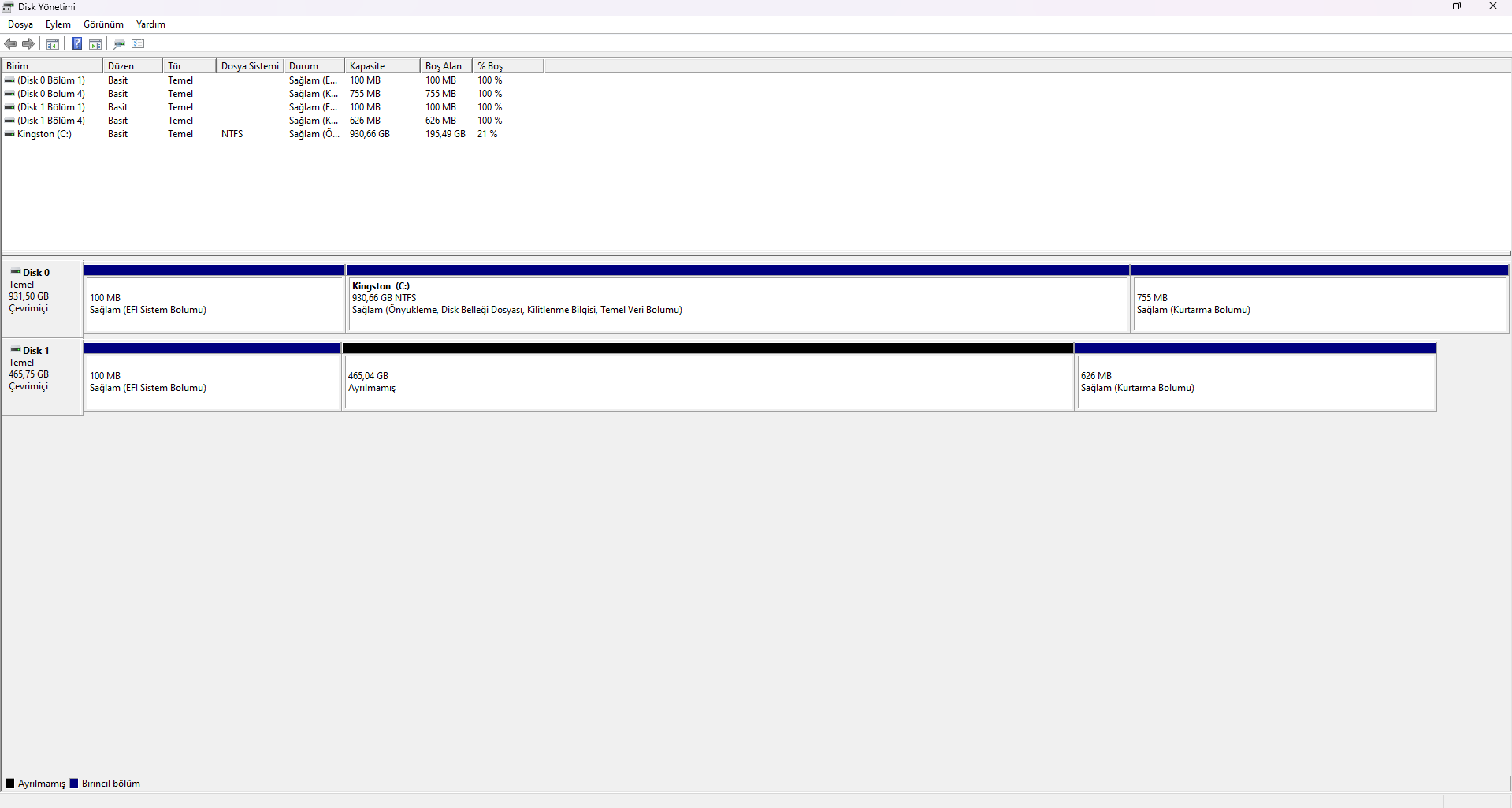This screenshot has height=808, width=1512.
Task: Click the Temel type cell of Kingston (C:) row
Action: (180, 134)
